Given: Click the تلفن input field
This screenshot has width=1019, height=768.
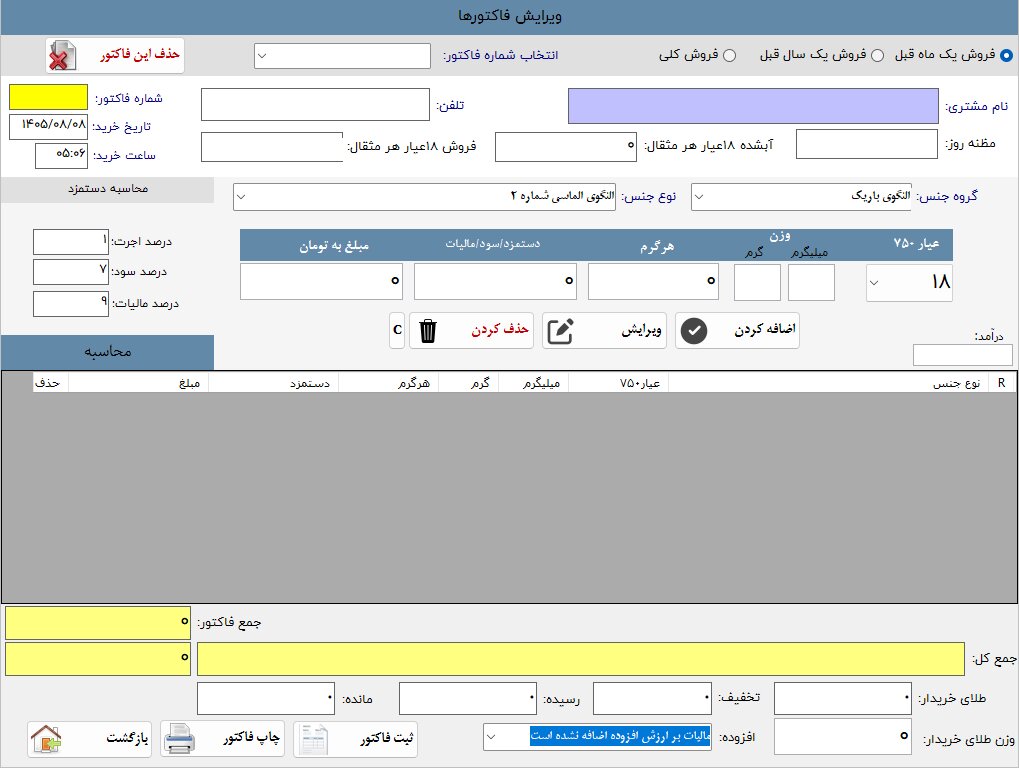Looking at the screenshot, I should (x=315, y=105).
